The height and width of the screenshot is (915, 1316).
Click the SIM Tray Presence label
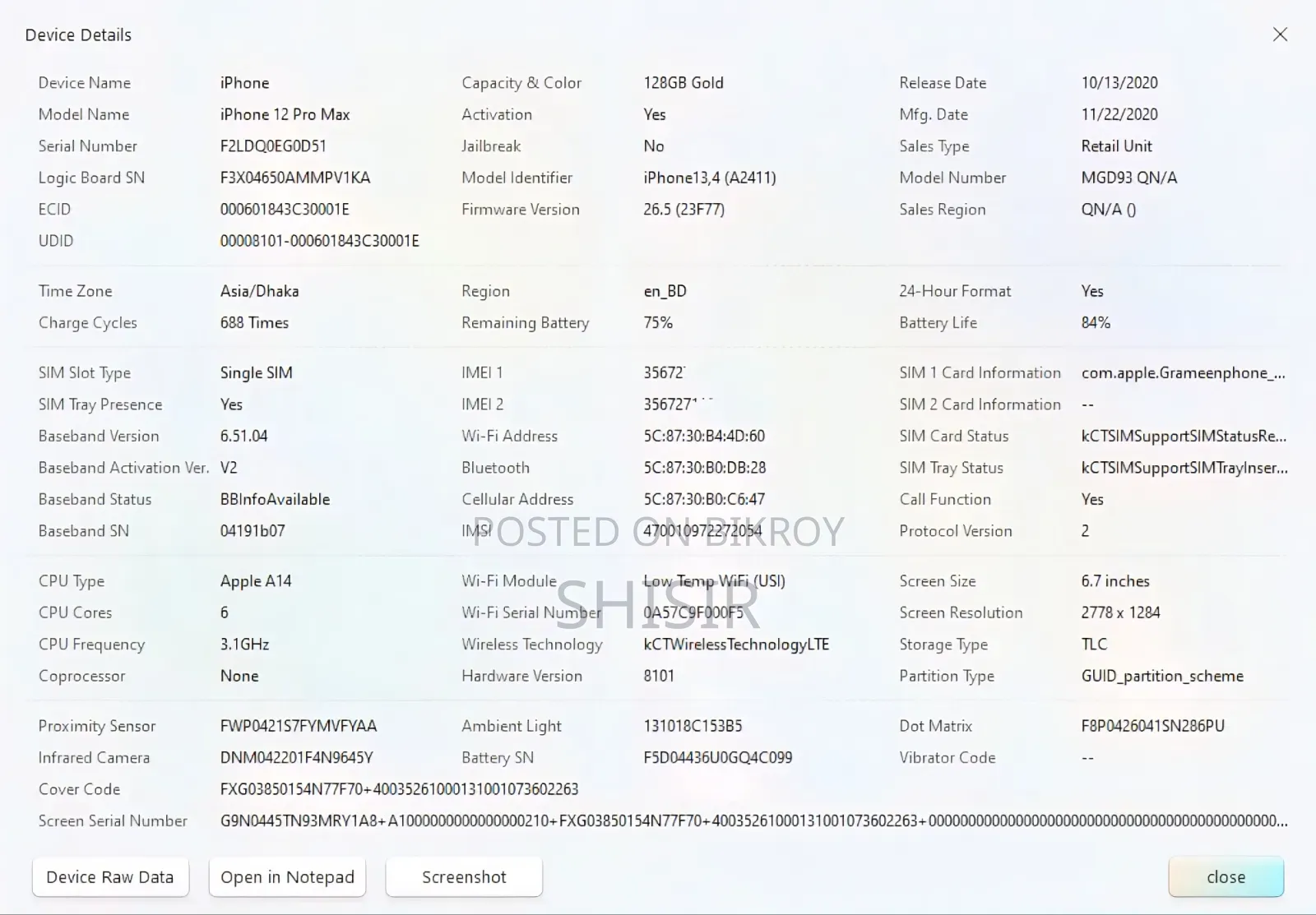coord(100,404)
